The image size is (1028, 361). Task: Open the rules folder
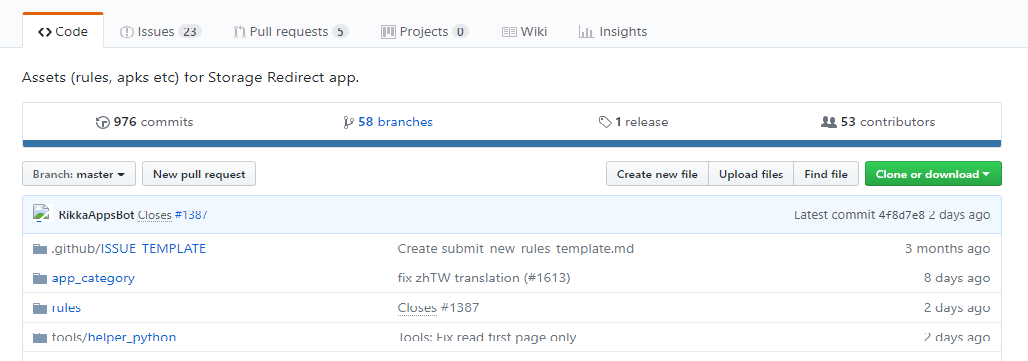[66, 308]
